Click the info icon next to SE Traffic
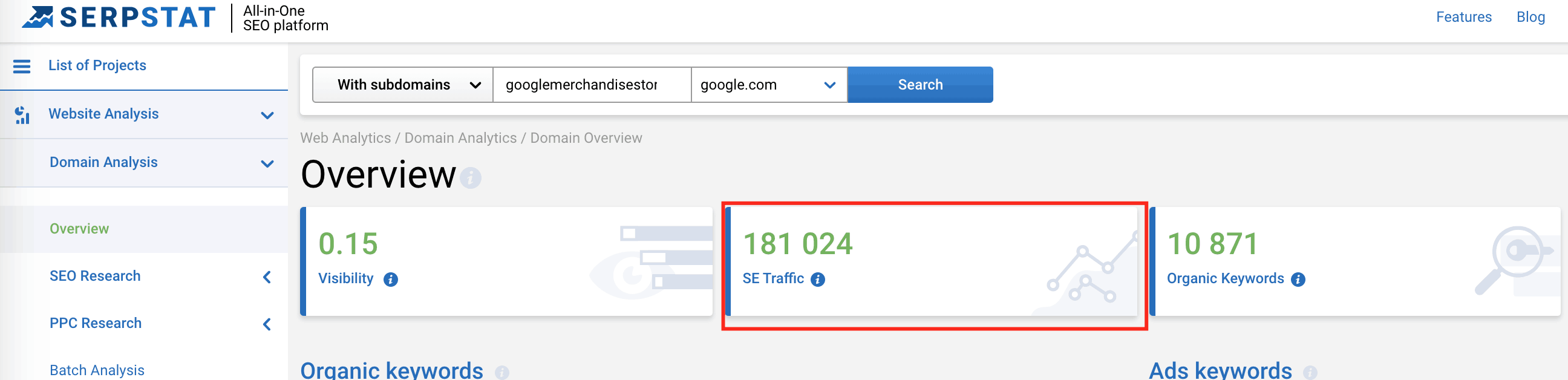Screen dimensions: 1568x380 tap(818, 280)
